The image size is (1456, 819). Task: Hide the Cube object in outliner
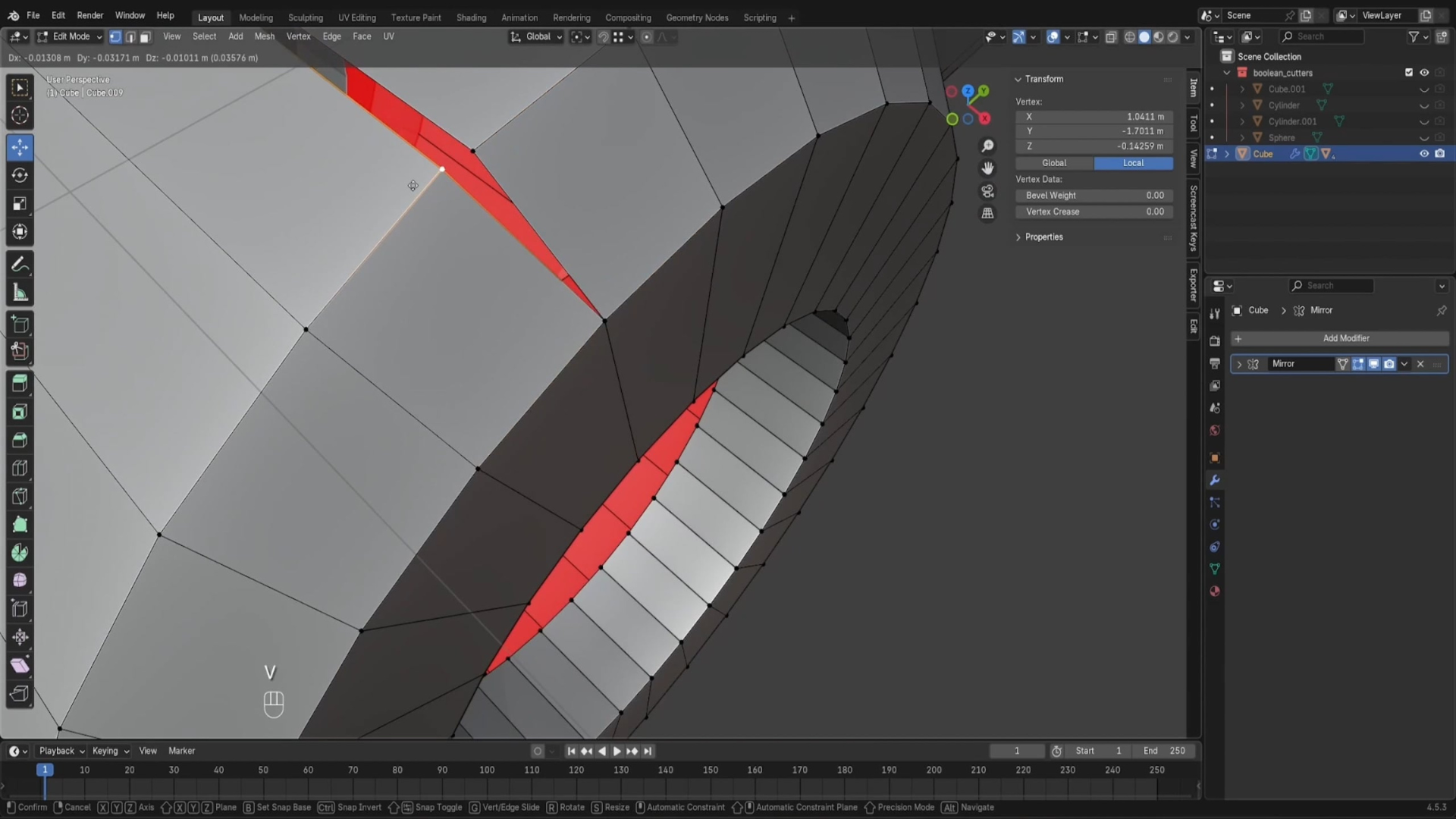tap(1424, 154)
